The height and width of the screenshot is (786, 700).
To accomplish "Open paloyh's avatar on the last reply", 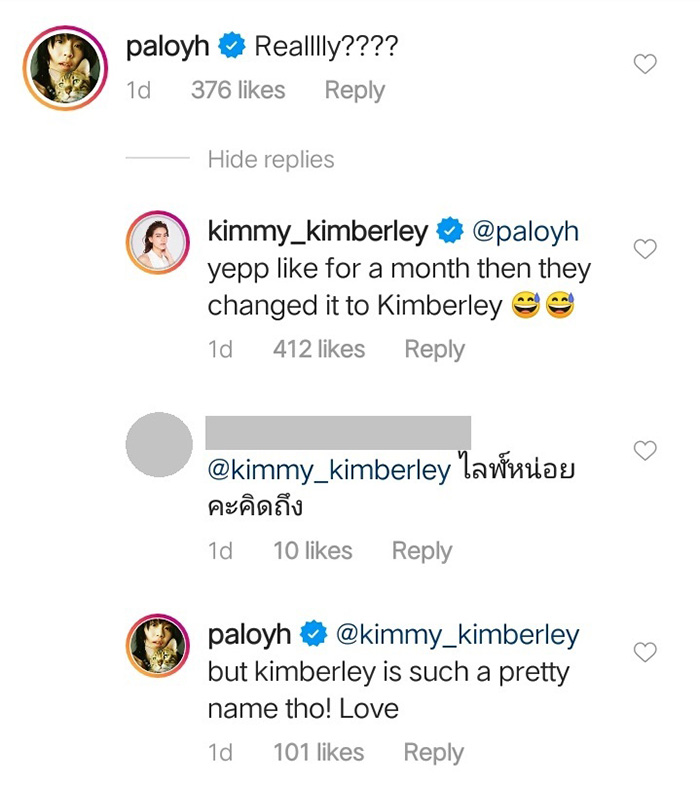I will point(159,649).
